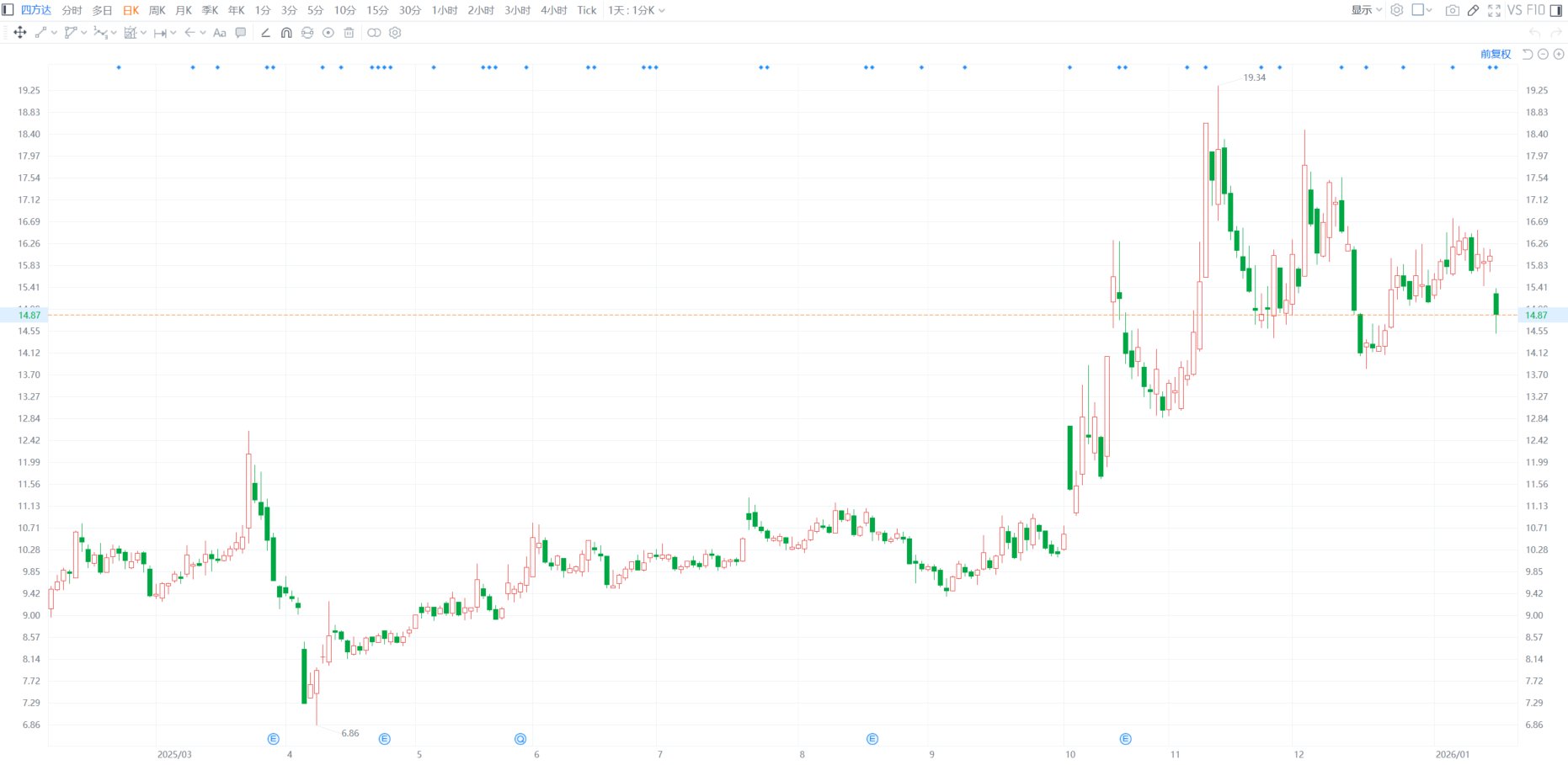Toggle the linked overlay circles icon

tap(374, 33)
